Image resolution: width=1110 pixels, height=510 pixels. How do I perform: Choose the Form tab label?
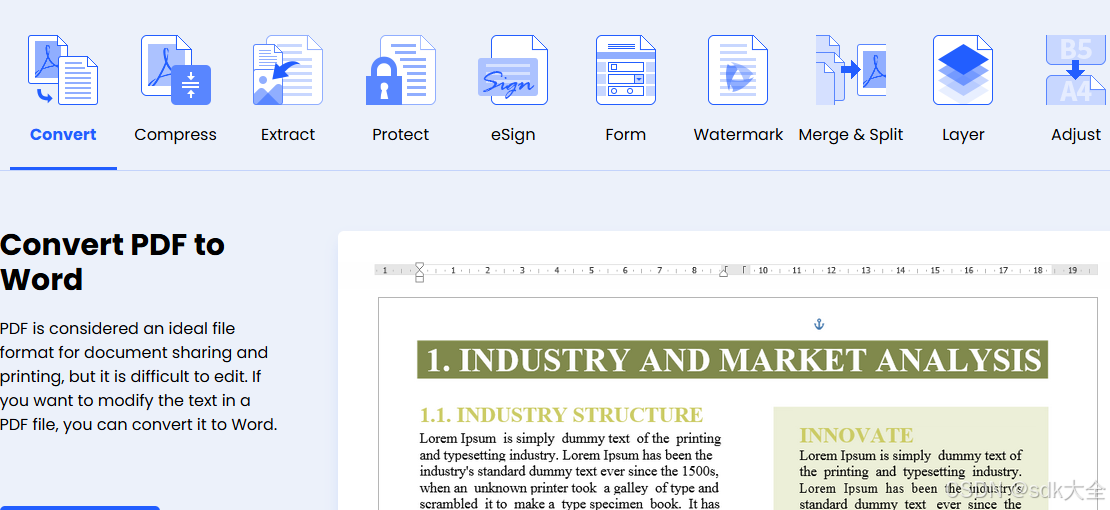(x=626, y=135)
